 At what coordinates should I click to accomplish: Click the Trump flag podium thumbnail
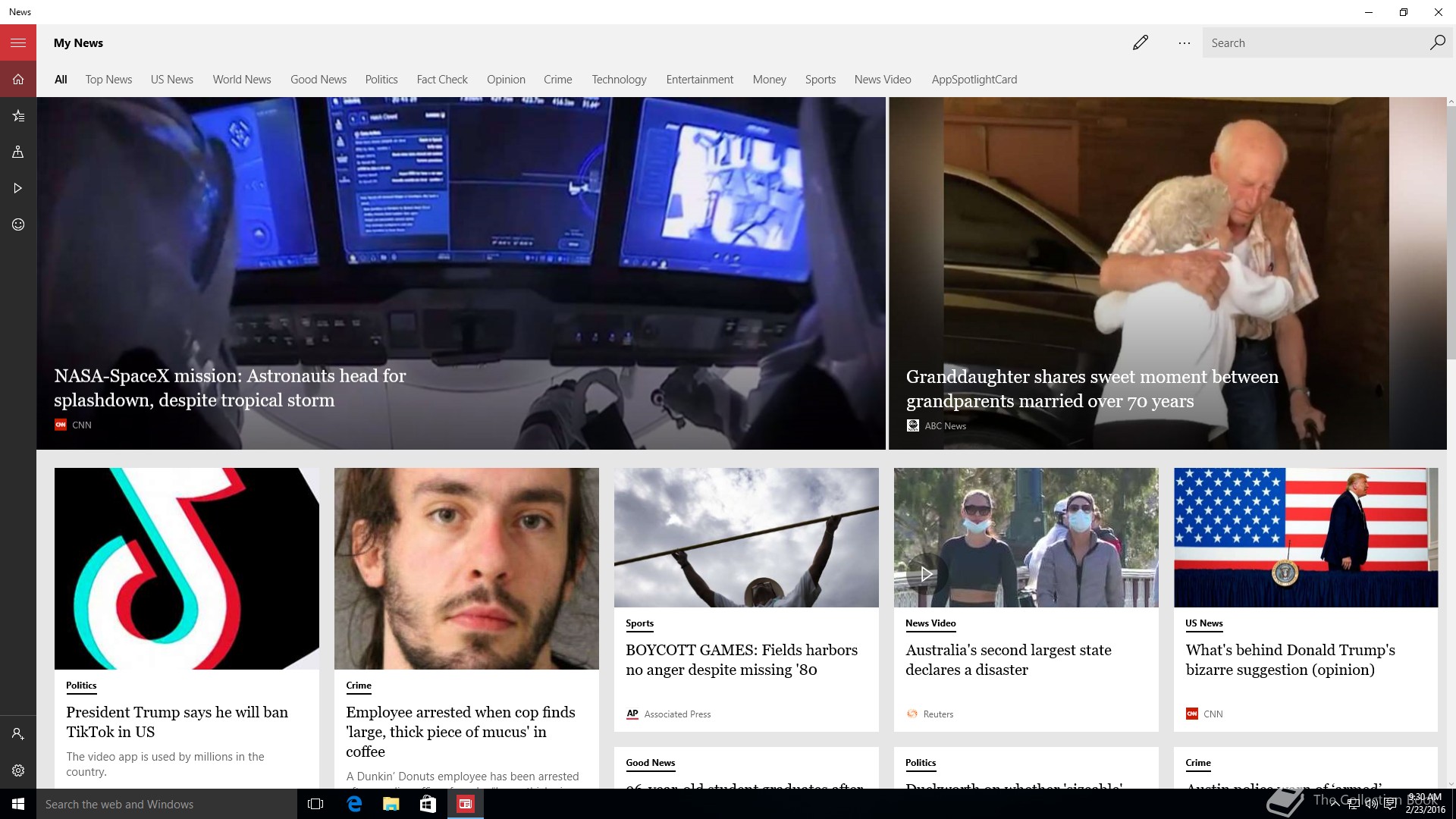click(1306, 538)
